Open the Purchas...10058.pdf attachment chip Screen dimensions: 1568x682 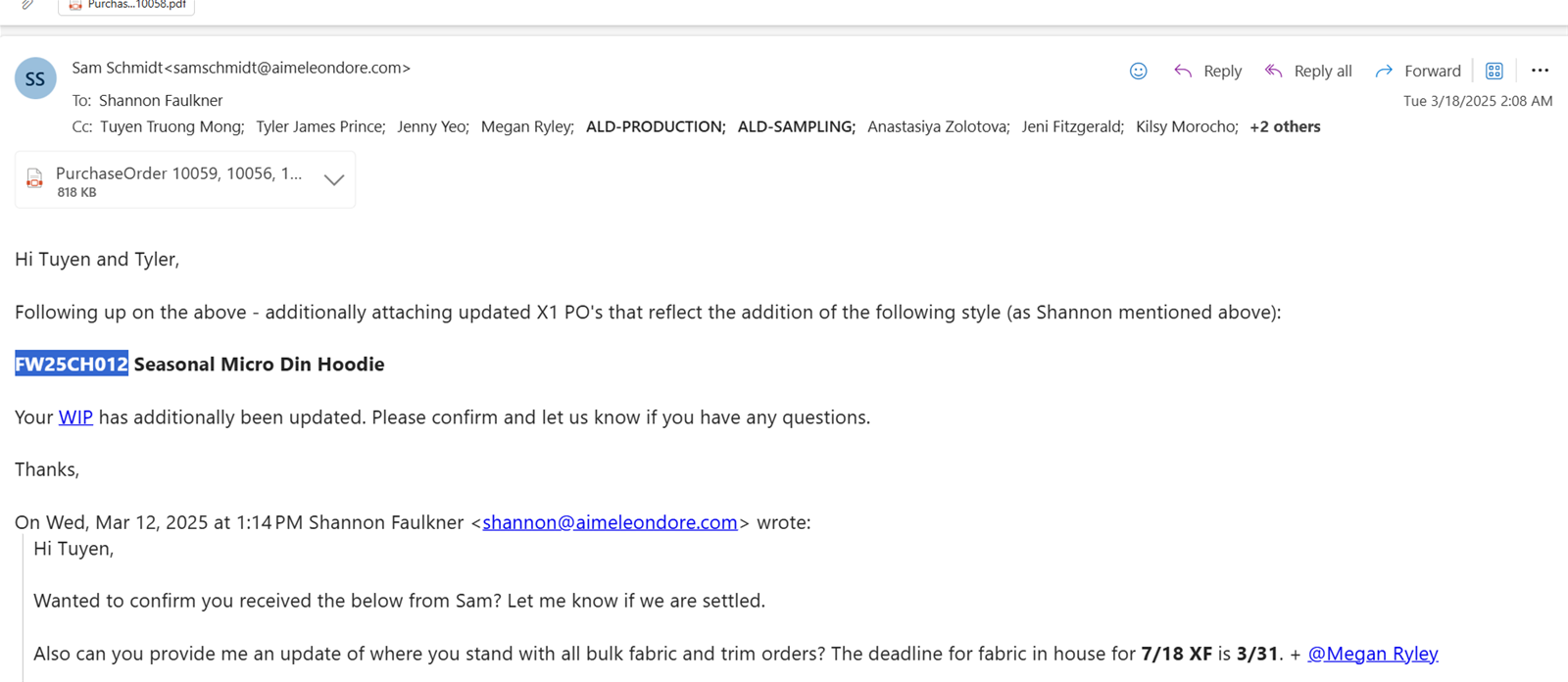pyautogui.click(x=126, y=6)
